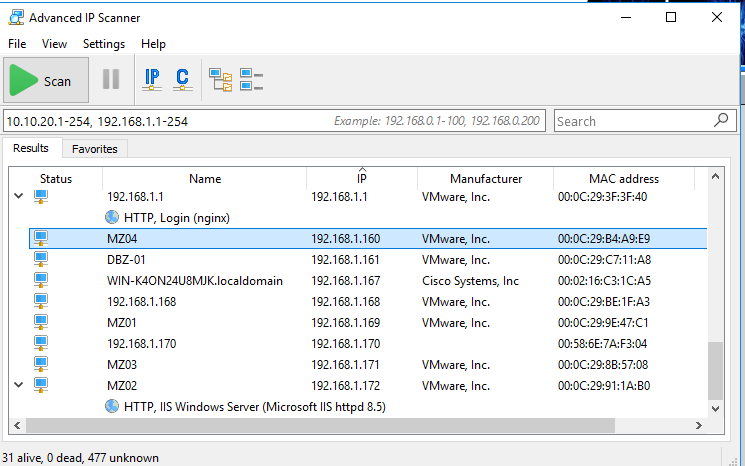Click IP cell 192.168.1.160
This screenshot has width=745, height=466.
tap(345, 238)
